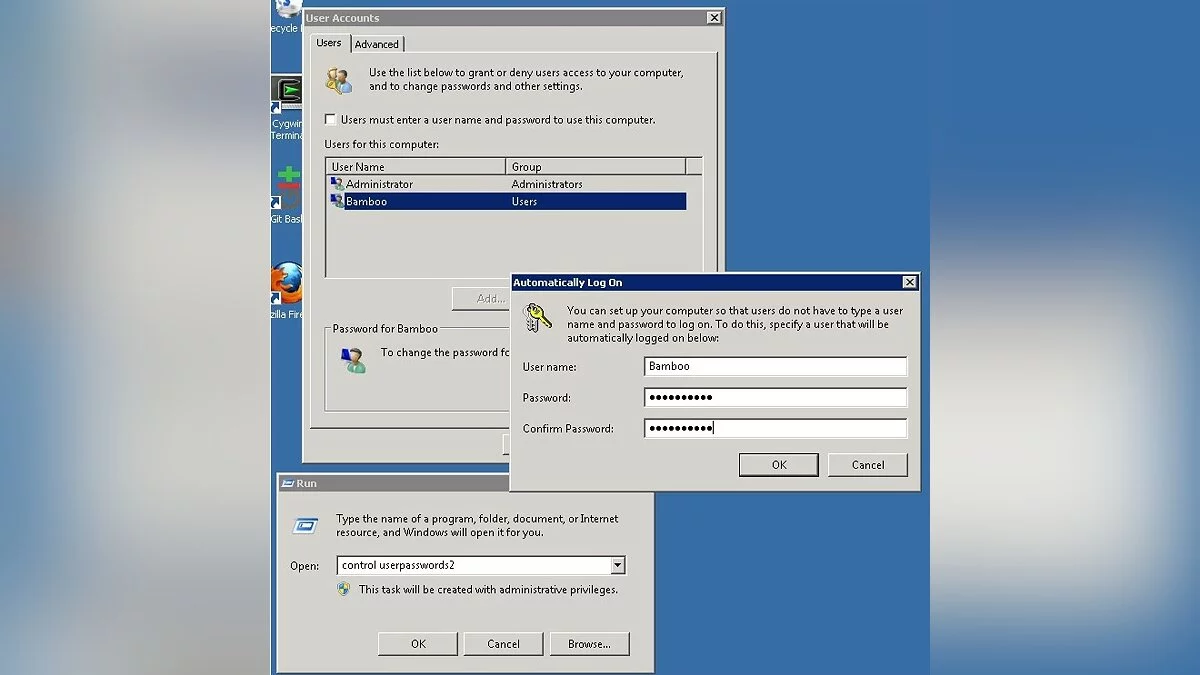
Task: Click the 'Administrators' group cell
Action: 547,184
